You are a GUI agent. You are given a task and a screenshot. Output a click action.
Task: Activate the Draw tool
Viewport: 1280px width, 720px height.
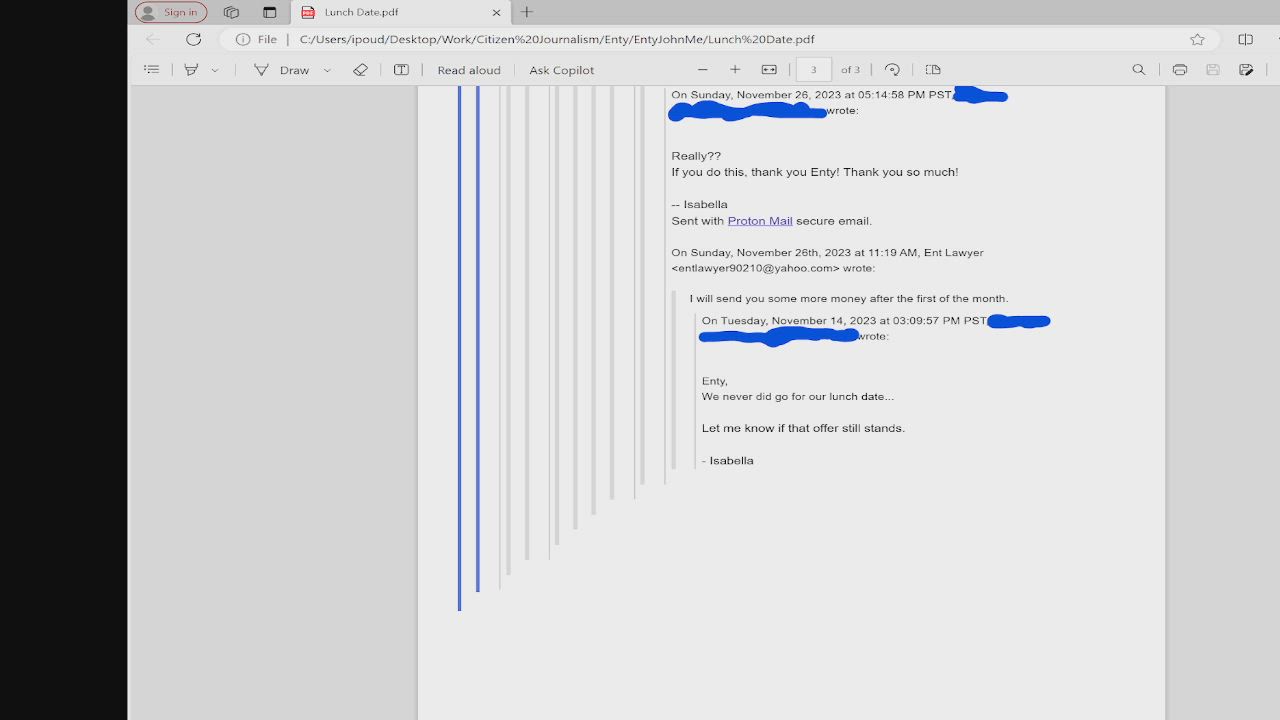coord(282,70)
